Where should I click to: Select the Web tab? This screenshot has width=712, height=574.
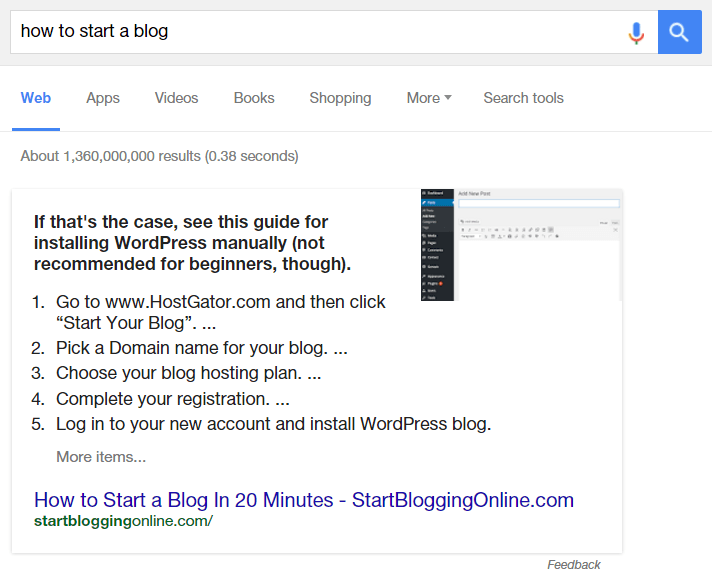36,98
